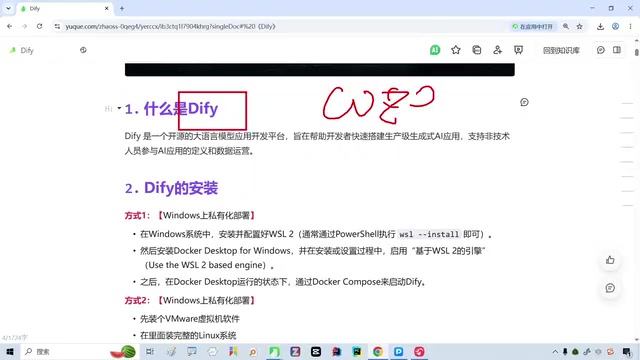Image resolution: width=640 pixels, height=360 pixels.
Task: Click inline code 'wsl --install'
Action: pos(429,235)
